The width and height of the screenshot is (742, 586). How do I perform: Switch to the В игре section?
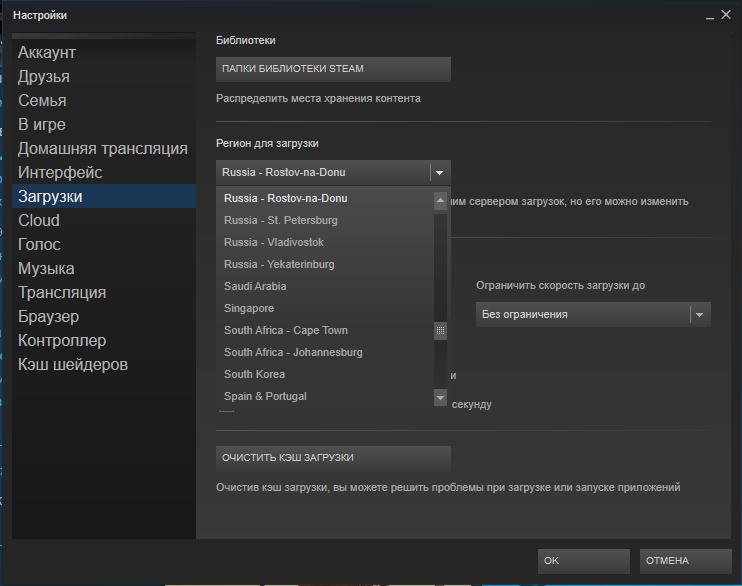[104, 124]
